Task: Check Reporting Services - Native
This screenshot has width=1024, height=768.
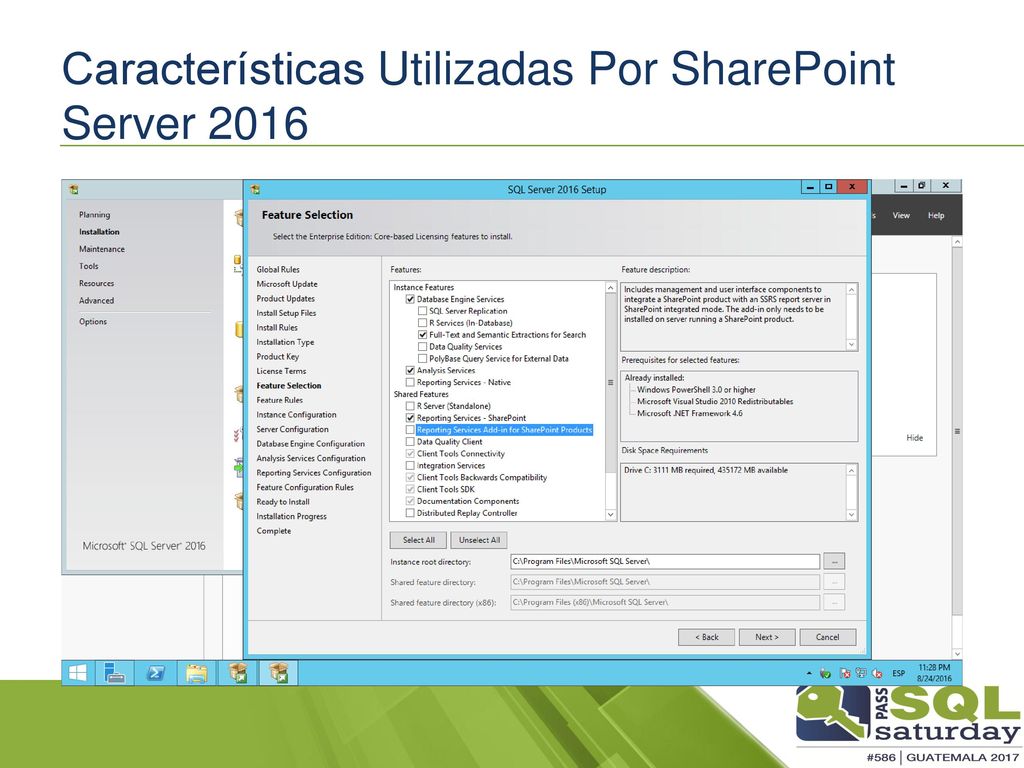Action: click(410, 382)
